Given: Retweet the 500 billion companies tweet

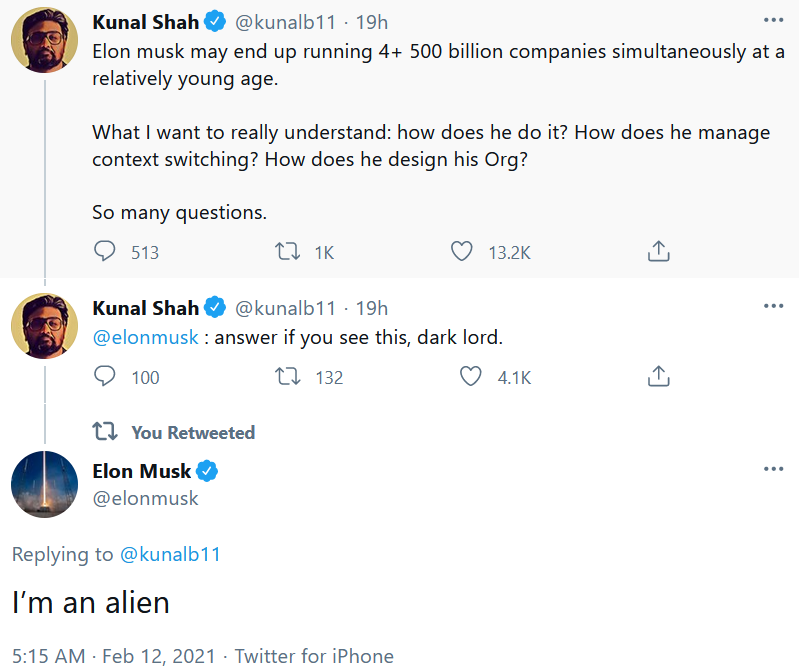Looking at the screenshot, I should [x=288, y=251].
